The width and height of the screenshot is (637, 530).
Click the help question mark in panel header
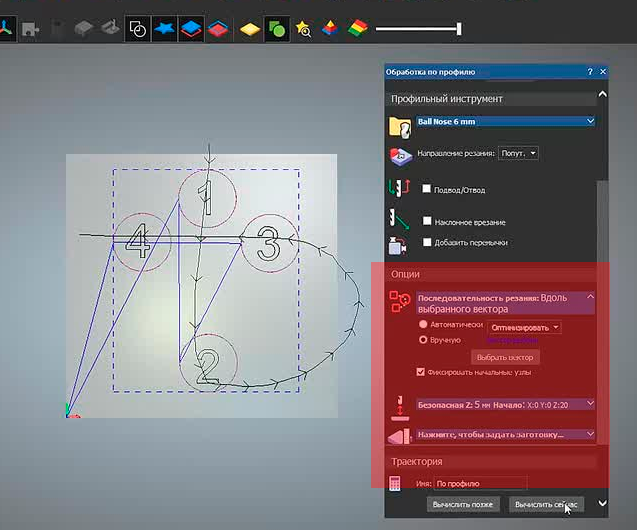pyautogui.click(x=590, y=73)
